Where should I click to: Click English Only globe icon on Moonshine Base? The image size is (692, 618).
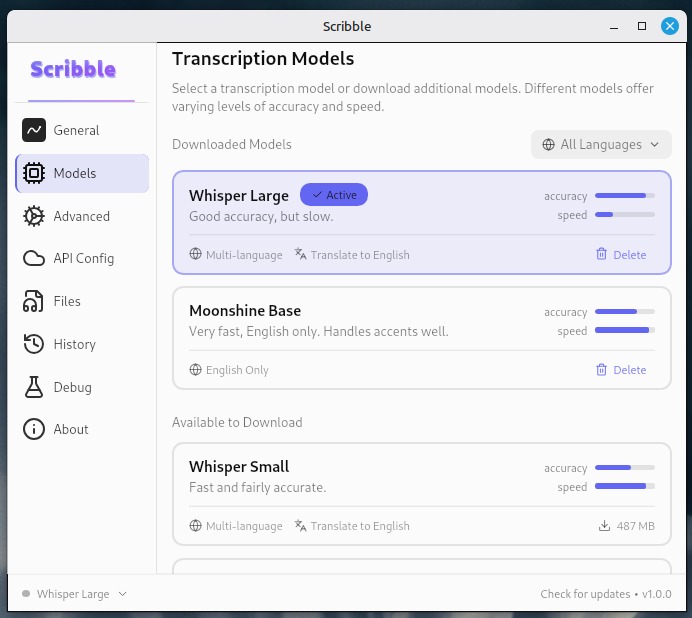pos(196,369)
